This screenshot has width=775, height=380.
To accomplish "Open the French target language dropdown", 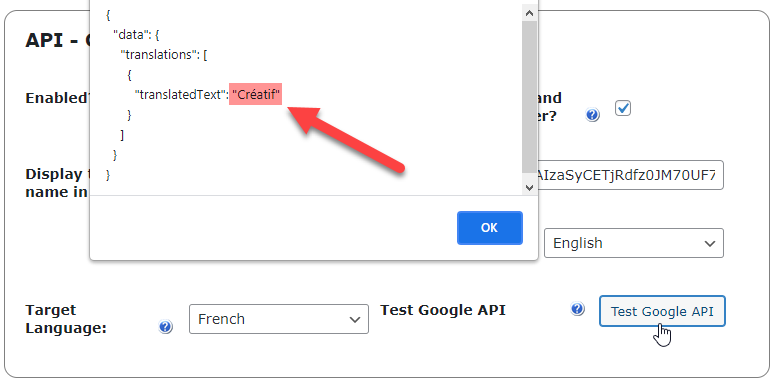I will pyautogui.click(x=279, y=319).
